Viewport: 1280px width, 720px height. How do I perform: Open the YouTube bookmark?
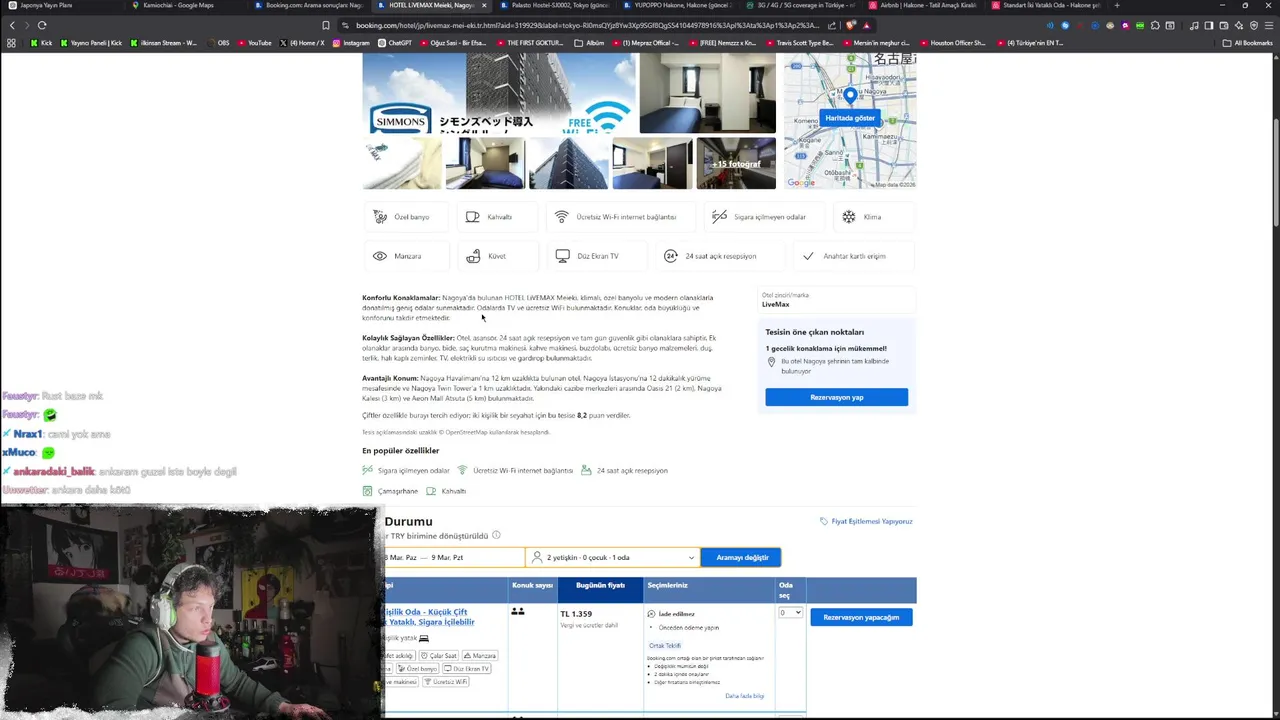(254, 43)
